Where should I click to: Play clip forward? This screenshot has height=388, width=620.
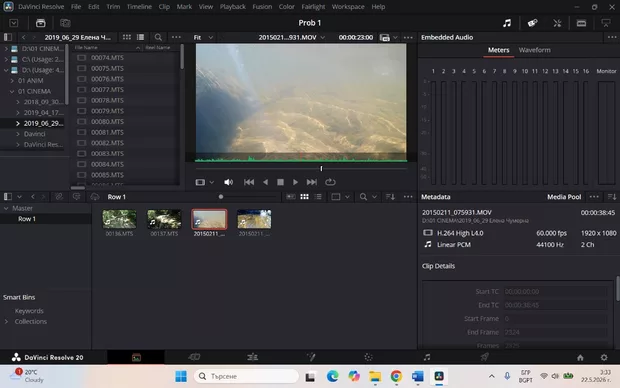(295, 182)
